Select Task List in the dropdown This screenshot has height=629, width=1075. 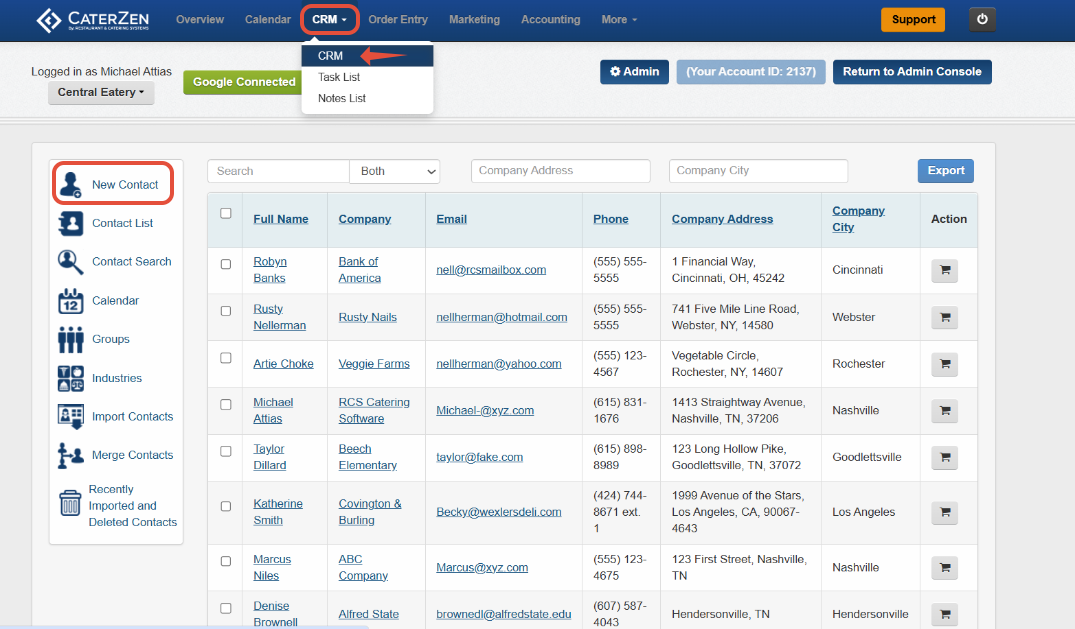tap(367, 77)
